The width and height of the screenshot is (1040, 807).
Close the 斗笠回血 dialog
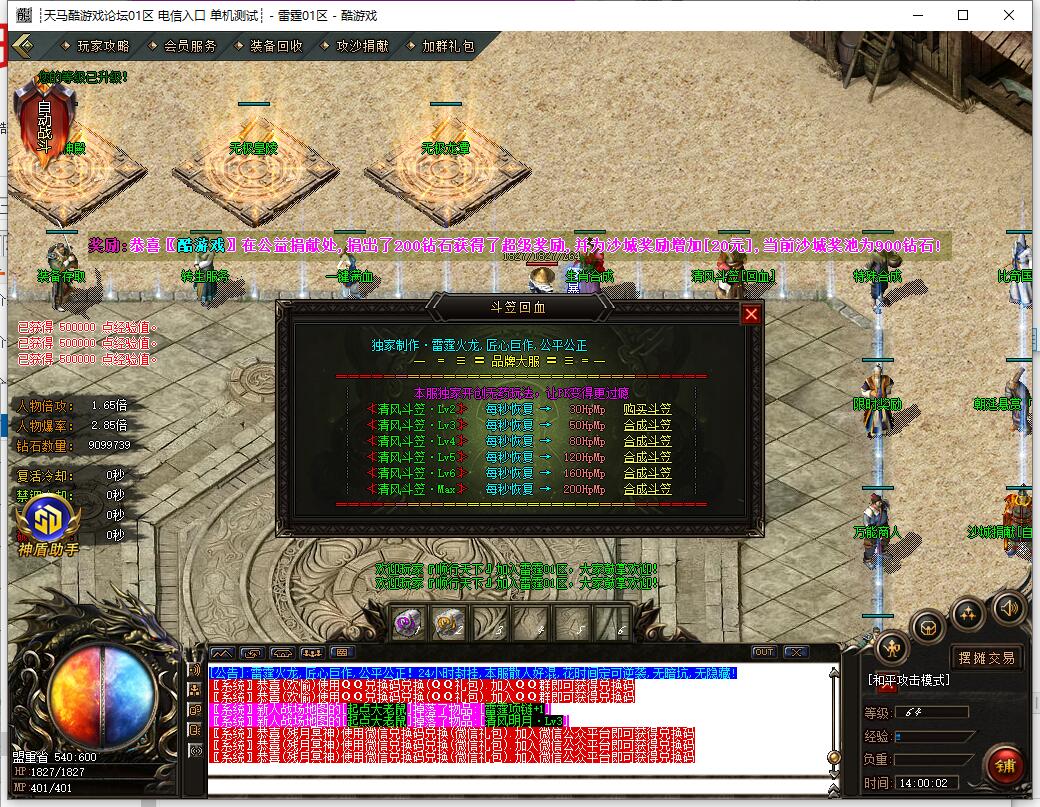(751, 314)
